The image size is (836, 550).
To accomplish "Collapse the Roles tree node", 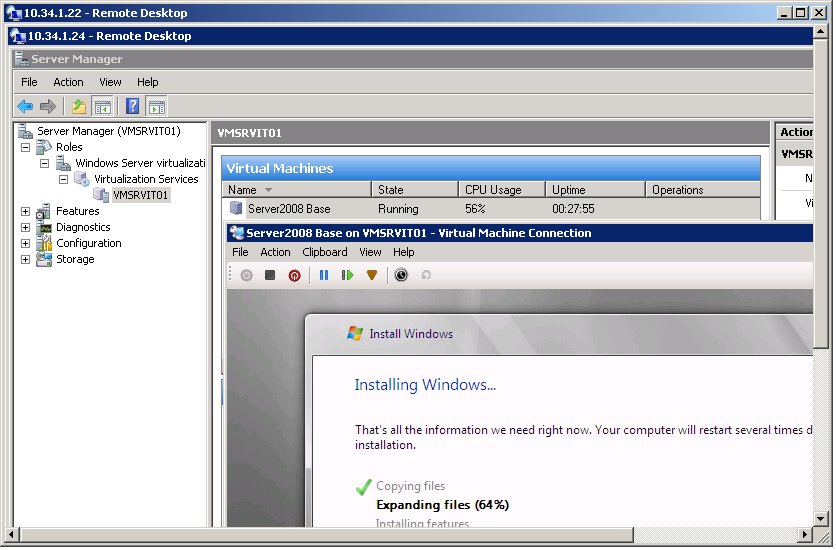I will click(25, 148).
